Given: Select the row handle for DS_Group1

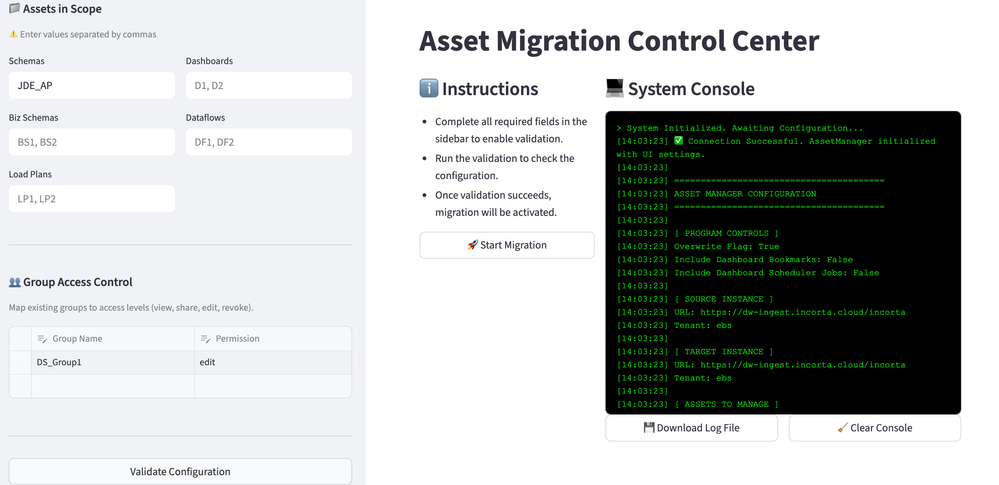Looking at the screenshot, I should (x=20, y=363).
